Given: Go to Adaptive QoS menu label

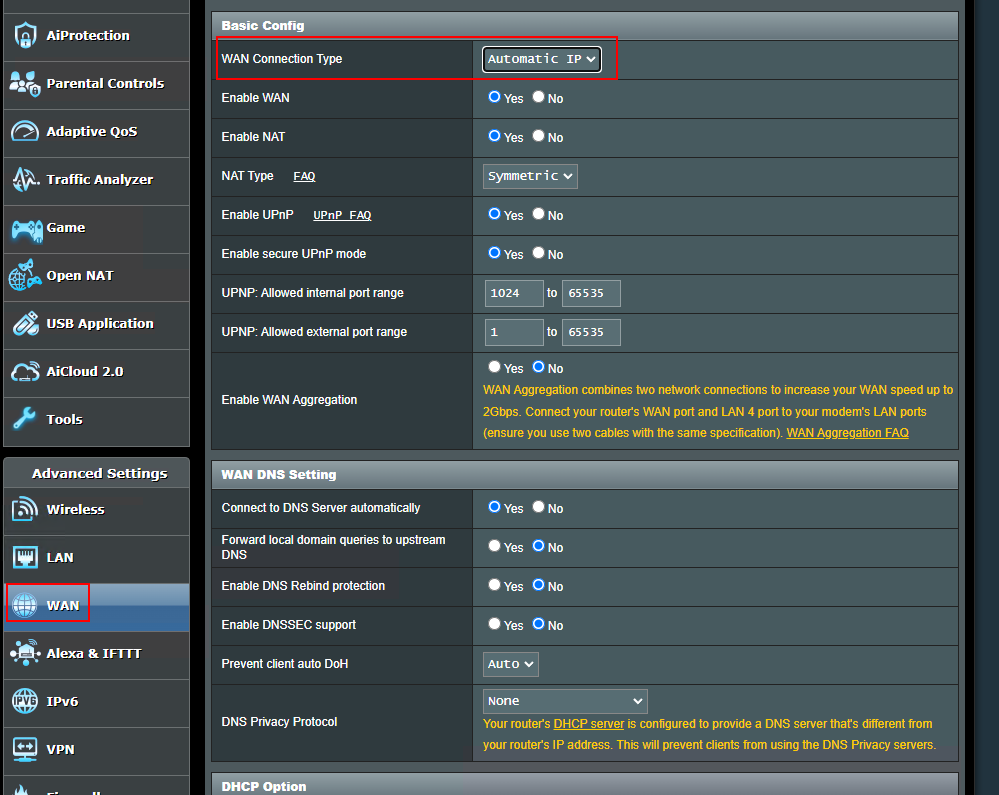Looking at the screenshot, I should (92, 131).
